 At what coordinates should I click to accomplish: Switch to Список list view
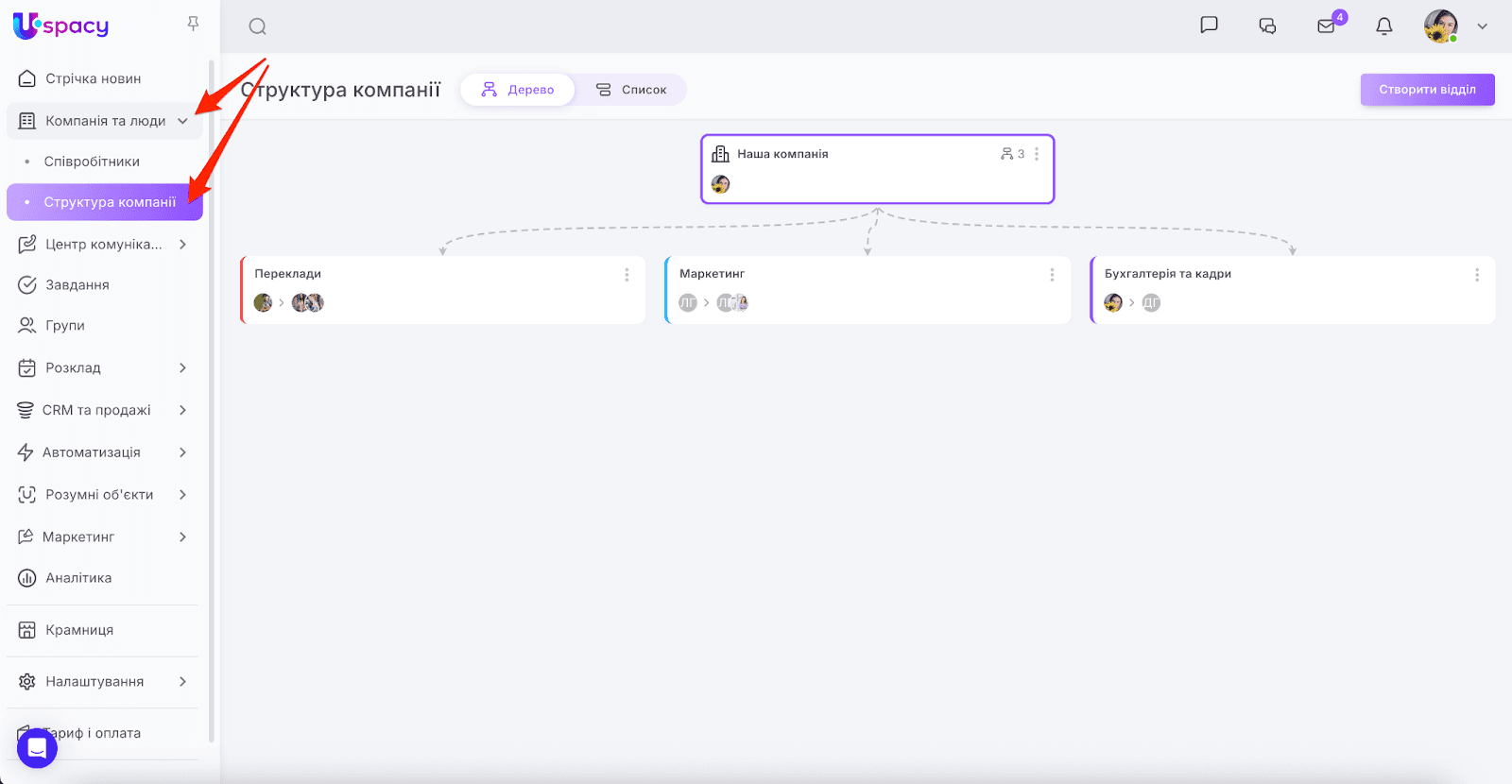(x=631, y=90)
